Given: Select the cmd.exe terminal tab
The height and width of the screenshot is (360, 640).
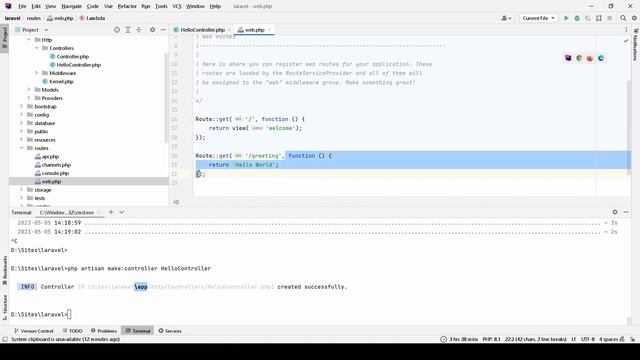Looking at the screenshot, I should (x=67, y=213).
